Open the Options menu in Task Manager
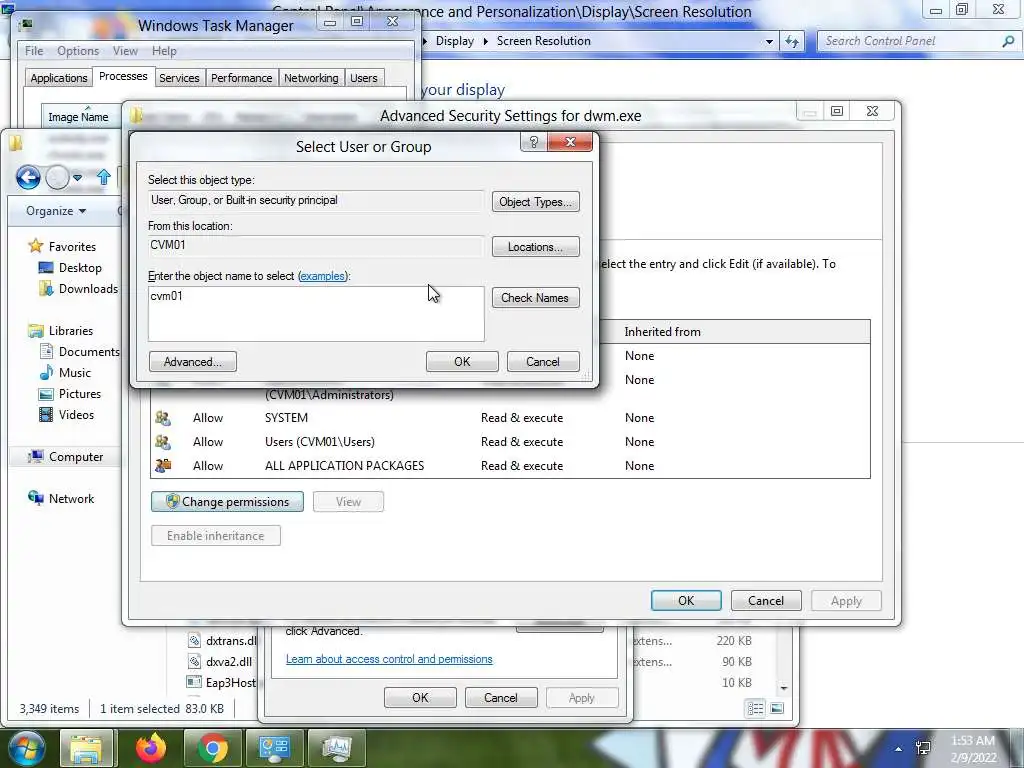Image resolution: width=1024 pixels, height=768 pixels. click(78, 51)
